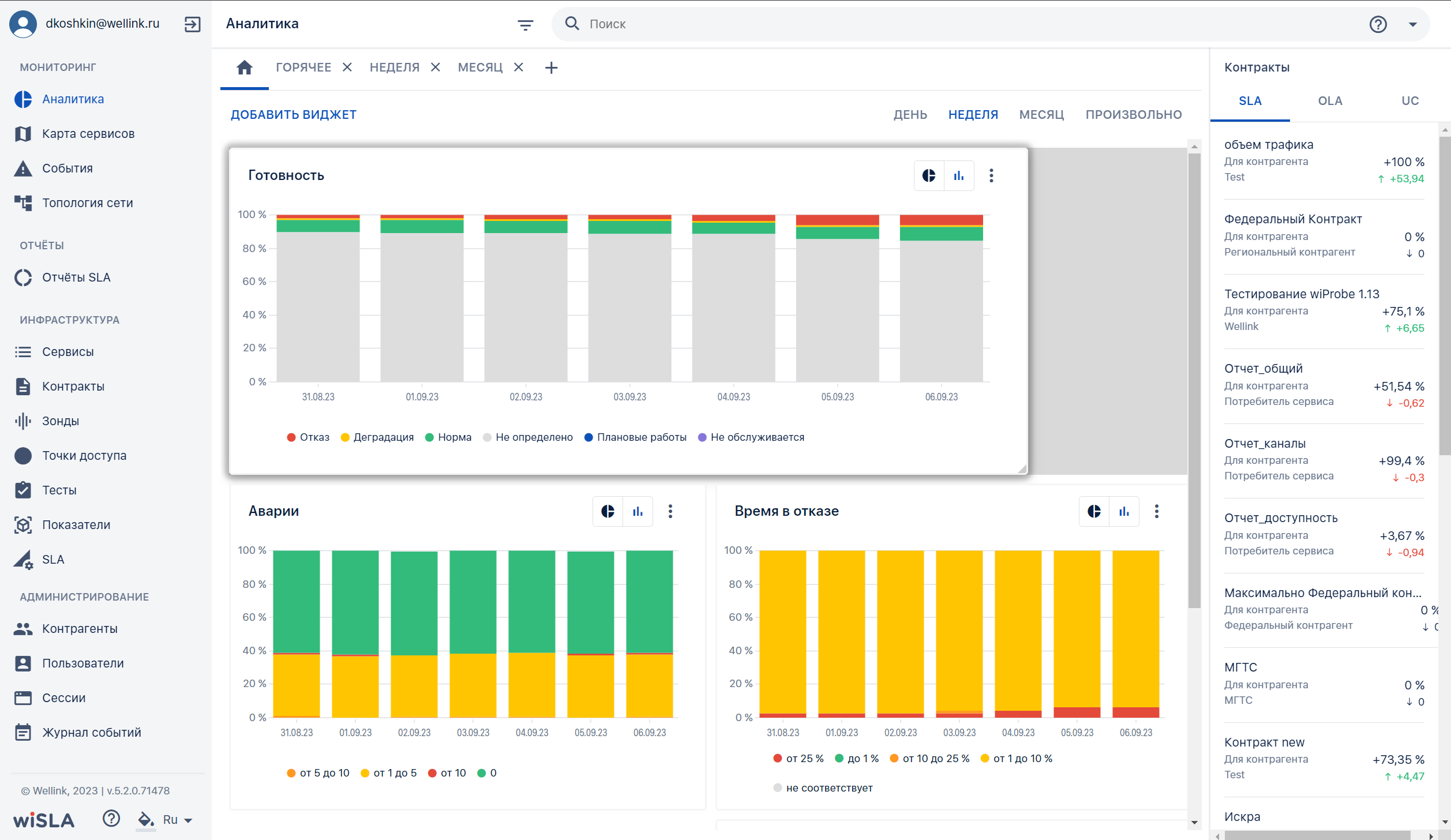Open three-dot menu of the Готовность widget
The image size is (1451, 840).
coord(991,175)
